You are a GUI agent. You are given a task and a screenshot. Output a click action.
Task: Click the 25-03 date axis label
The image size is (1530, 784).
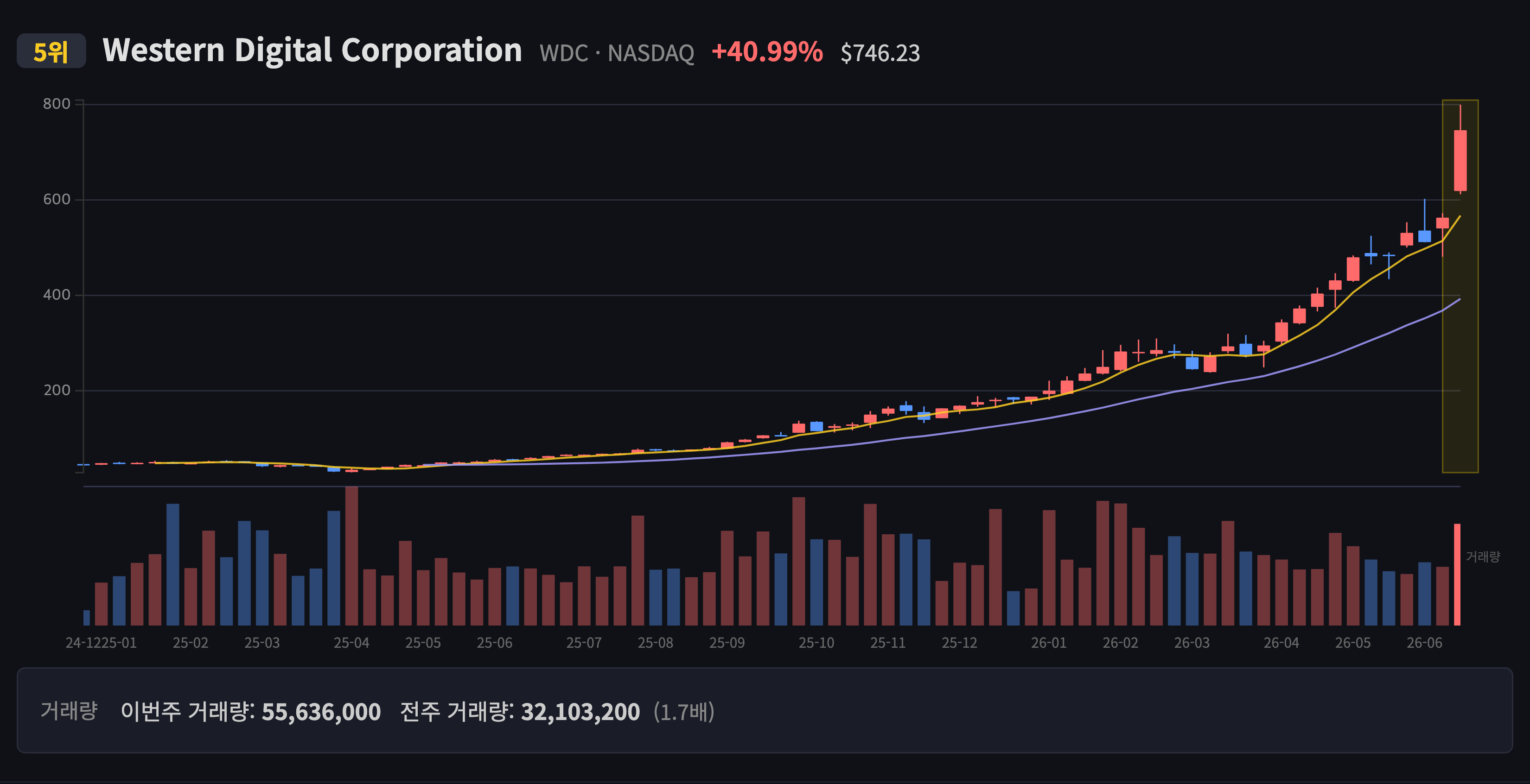262,643
